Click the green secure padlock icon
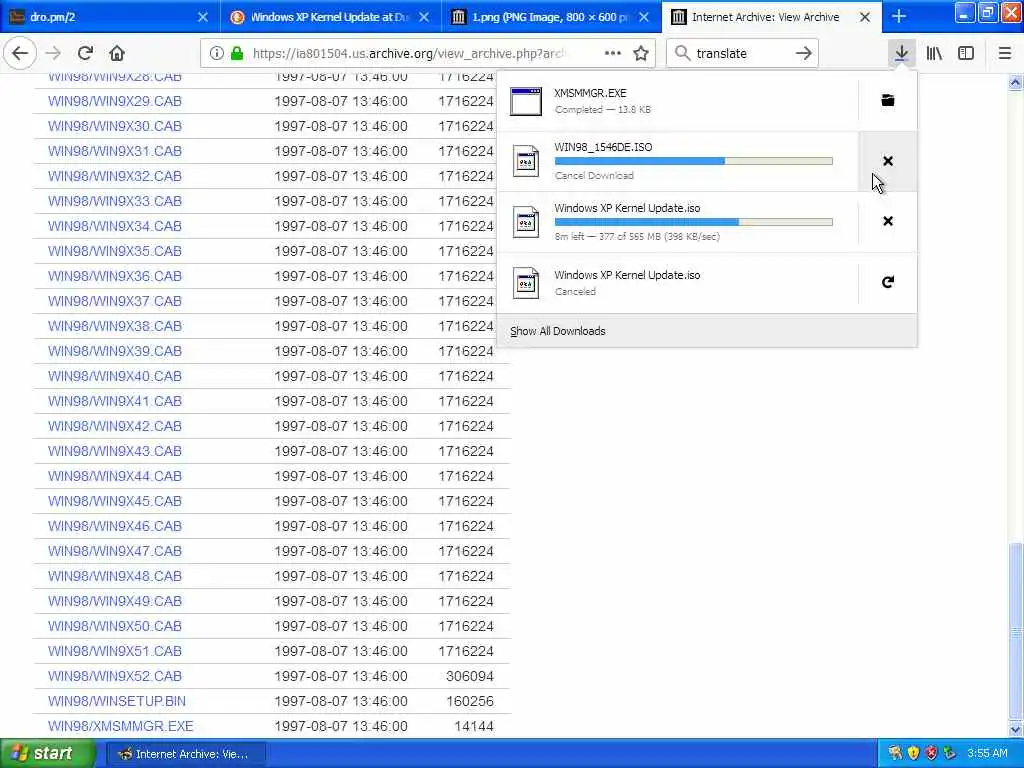This screenshot has height=768, width=1024. click(237, 54)
